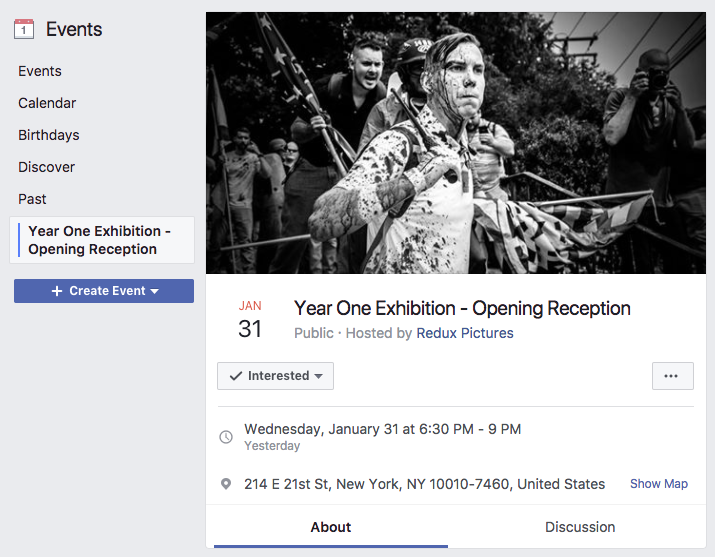Open the event cover photo
Image resolution: width=715 pixels, height=557 pixels.
coord(456,143)
